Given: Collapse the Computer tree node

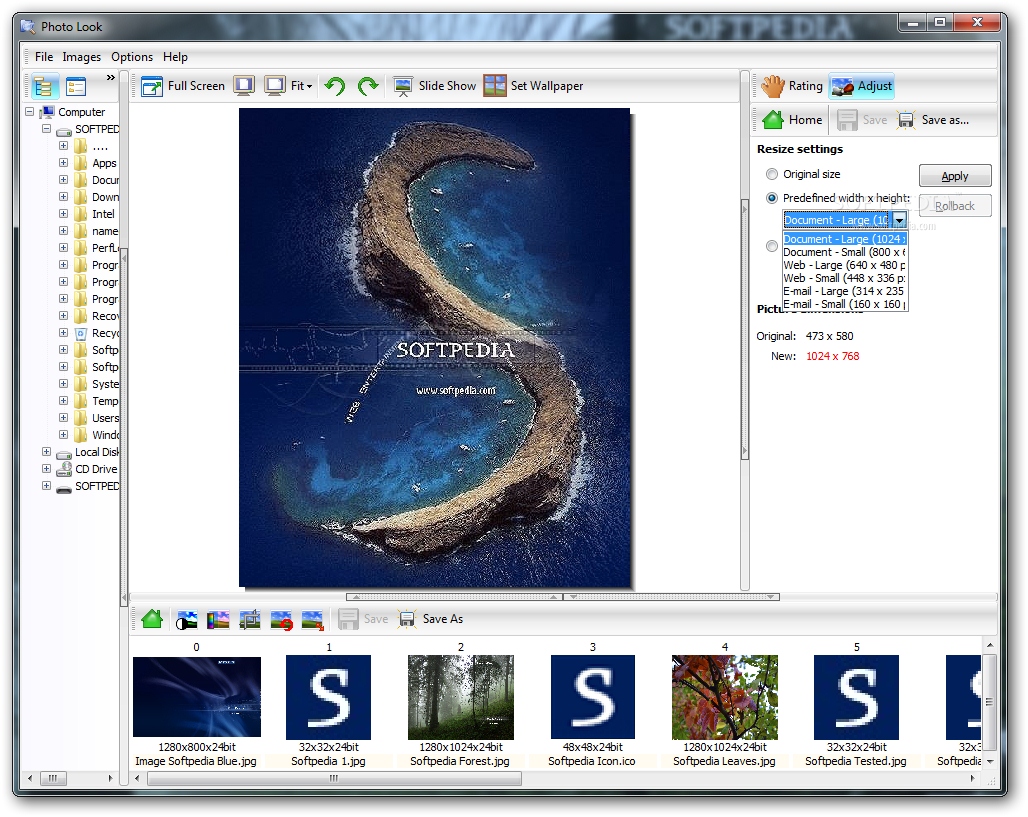Looking at the screenshot, I should click(x=30, y=112).
